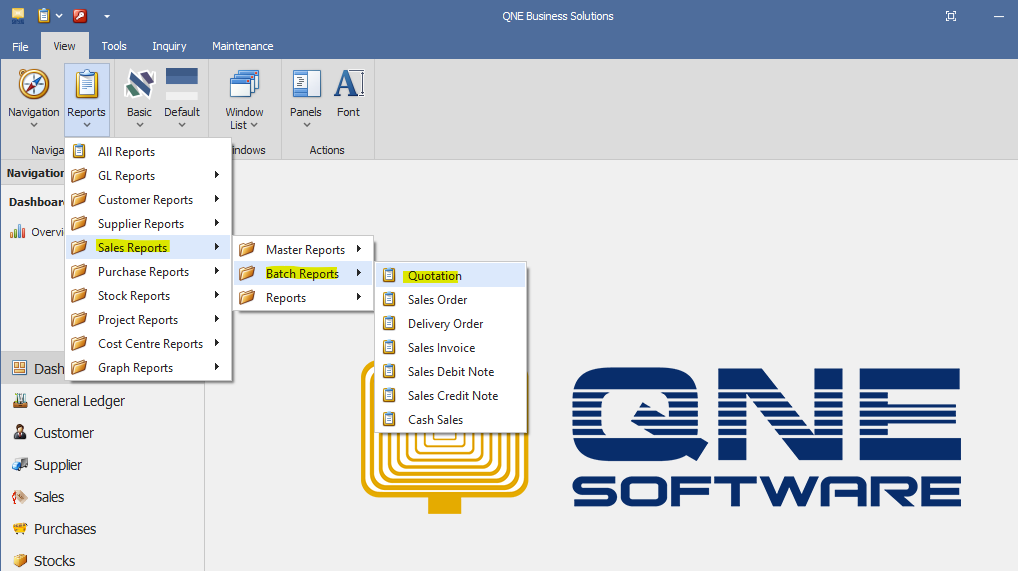Switch to the Maintenance tab
This screenshot has width=1018, height=571.
click(x=242, y=46)
